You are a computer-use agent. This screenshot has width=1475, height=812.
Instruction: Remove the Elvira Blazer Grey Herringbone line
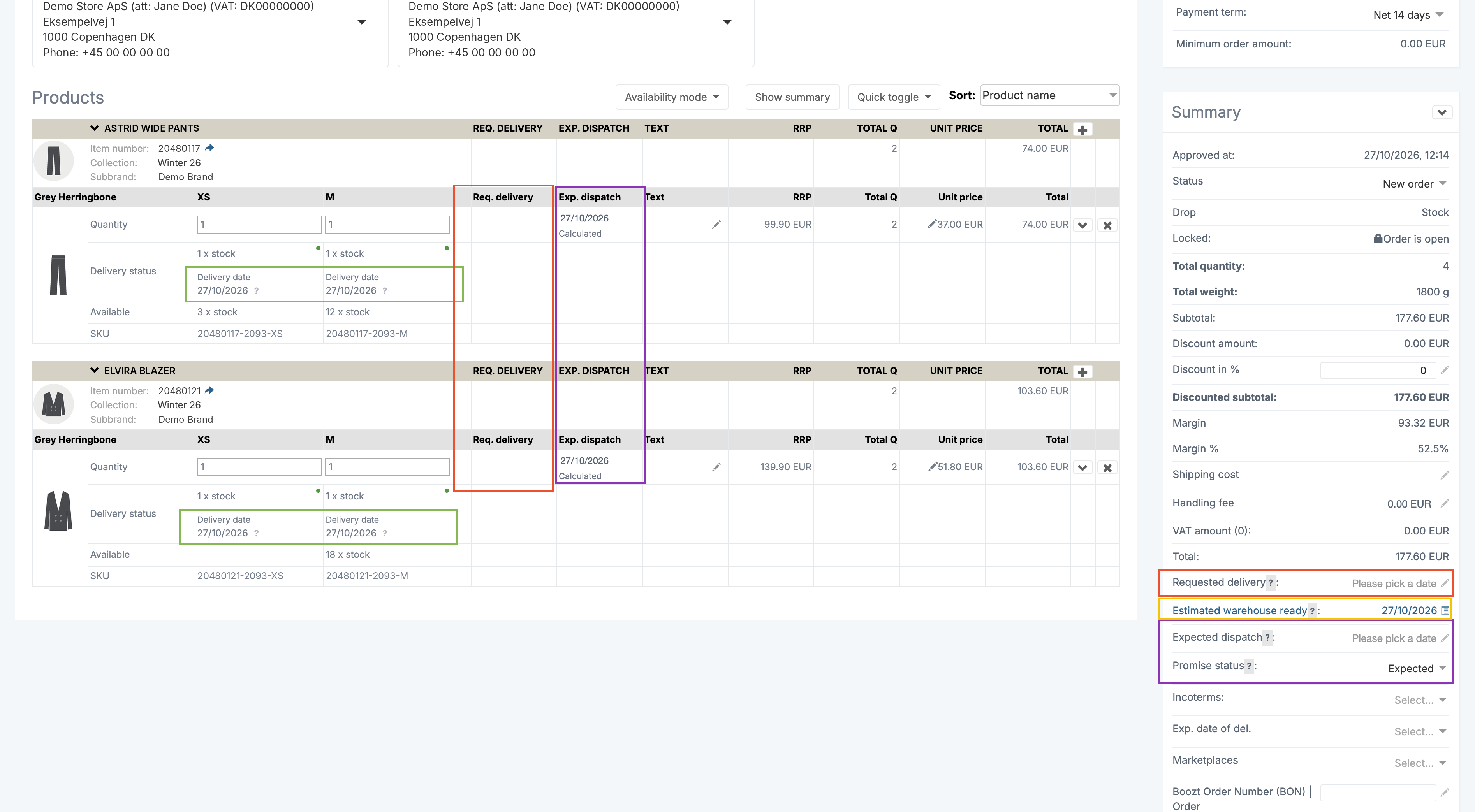1107,468
